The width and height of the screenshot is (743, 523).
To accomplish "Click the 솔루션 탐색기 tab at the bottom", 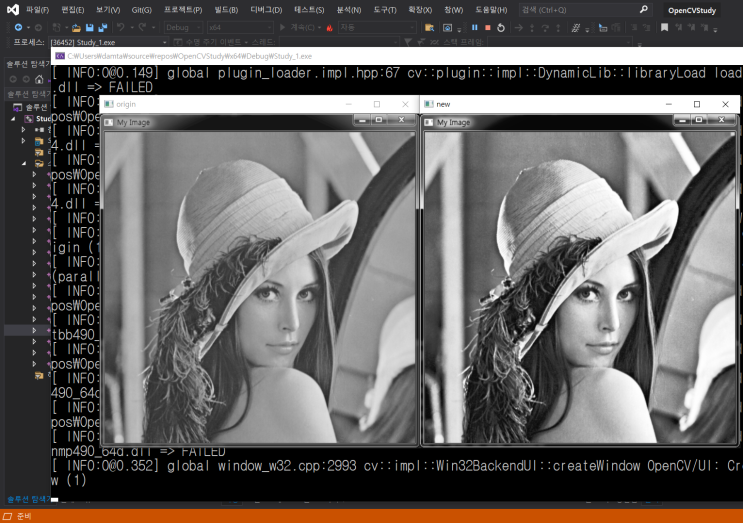I will [28, 499].
